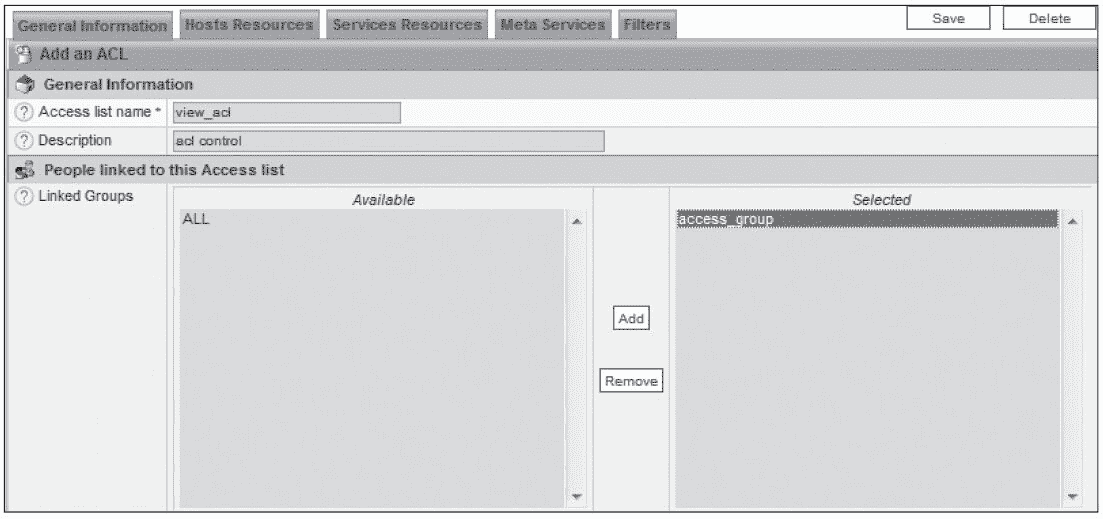Click Remove to unlink the selected group

[x=630, y=381]
